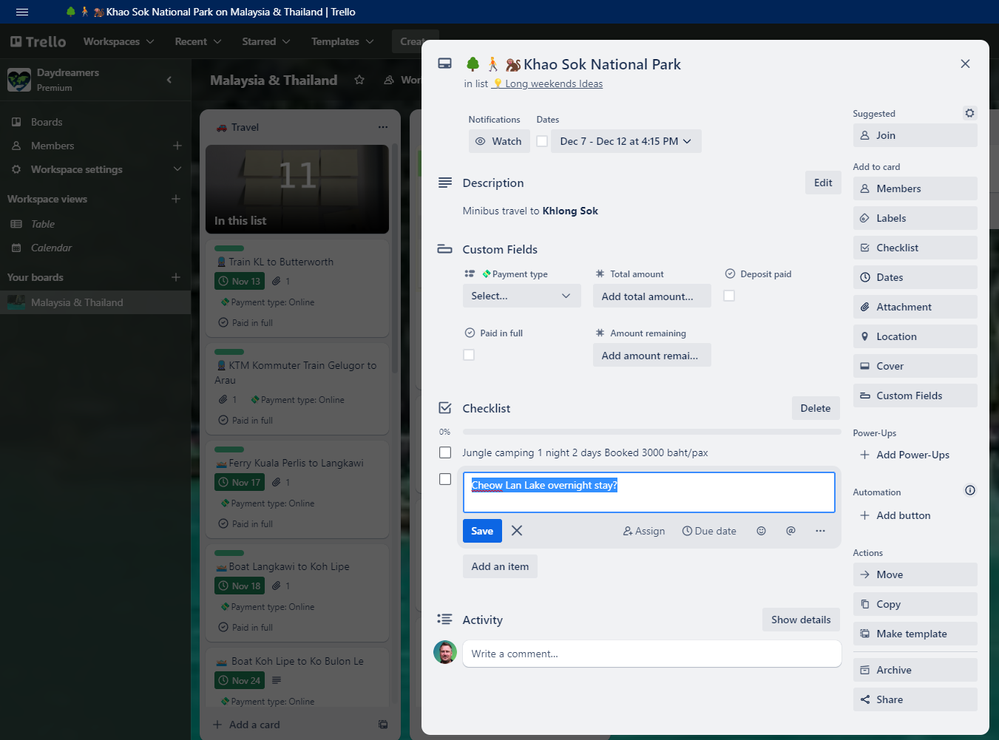Create a board with Your boards plus icon
999x740 pixels.
click(176, 277)
